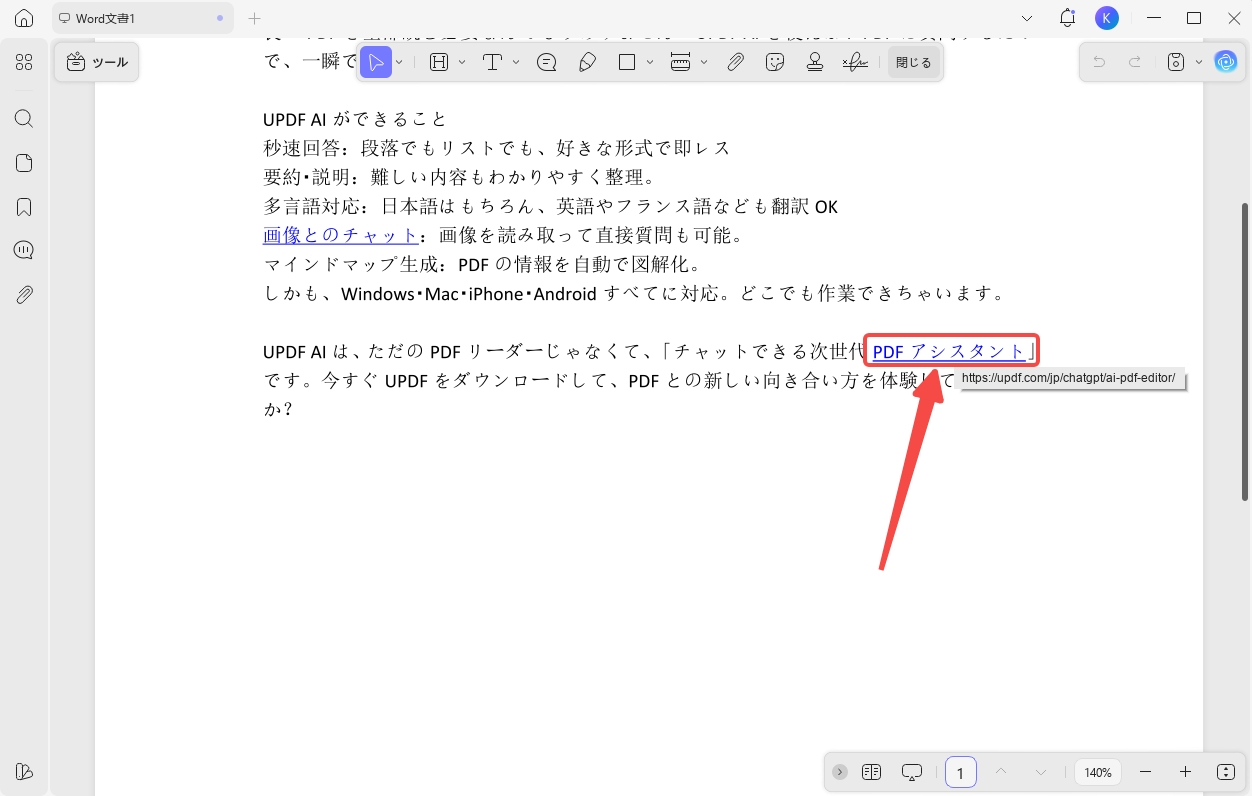Screen dimensions: 1252x796
Task: Open the 140% zoom level box
Action: tap(1098, 772)
